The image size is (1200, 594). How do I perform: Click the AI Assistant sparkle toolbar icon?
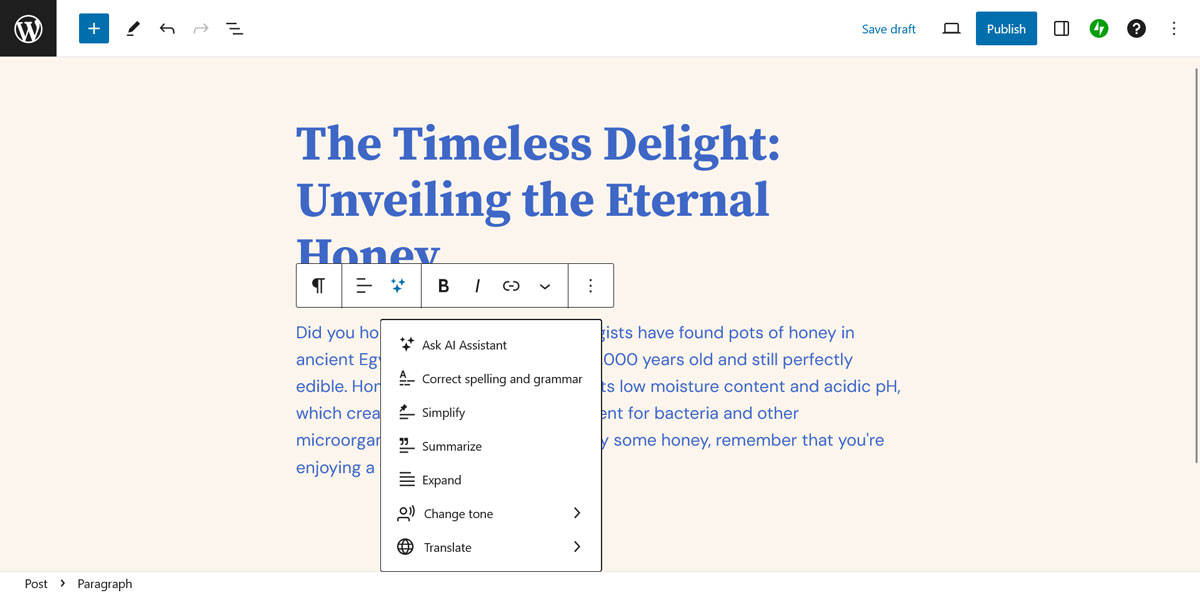[x=398, y=286]
